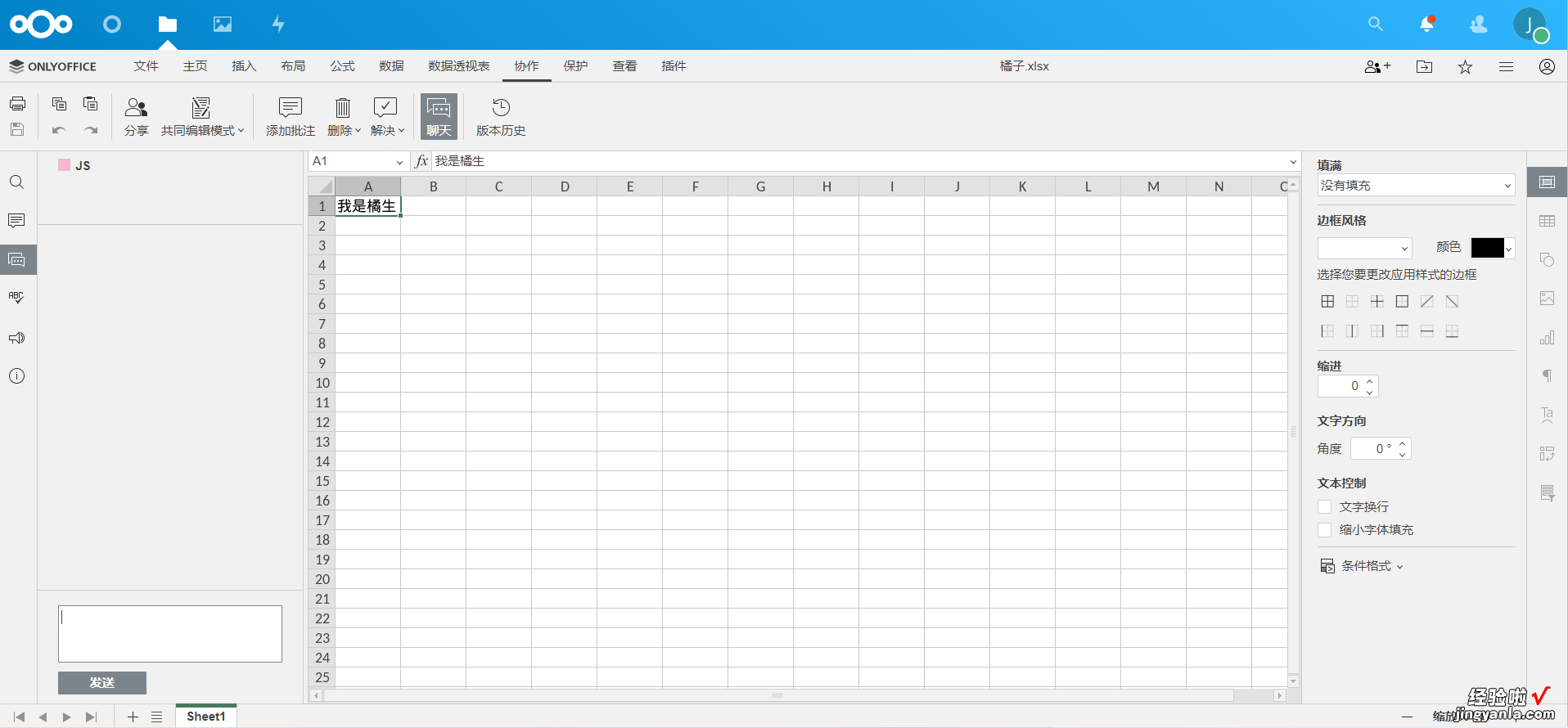Open the left sidebar comments icon
This screenshot has height=728, width=1568.
(17, 221)
